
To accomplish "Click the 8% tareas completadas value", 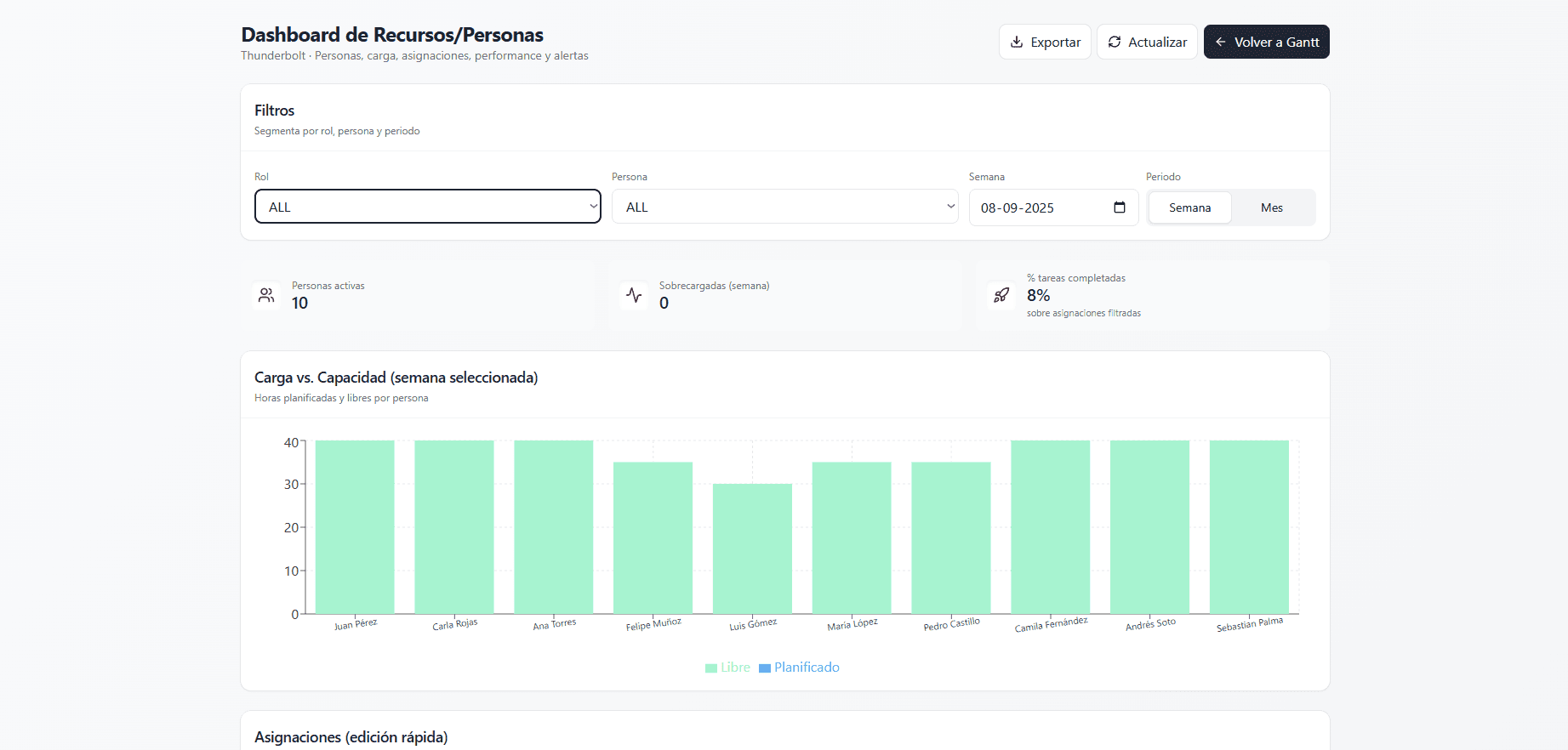I will click(x=1038, y=295).
